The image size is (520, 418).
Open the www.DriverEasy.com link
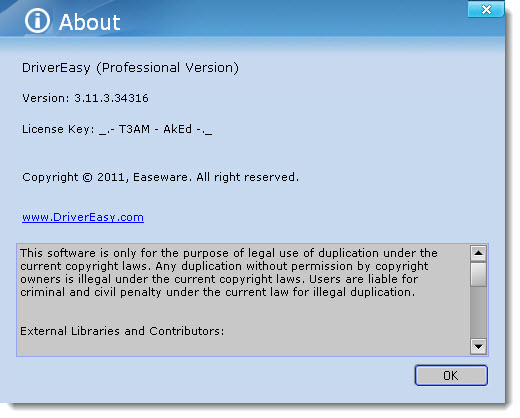click(83, 217)
